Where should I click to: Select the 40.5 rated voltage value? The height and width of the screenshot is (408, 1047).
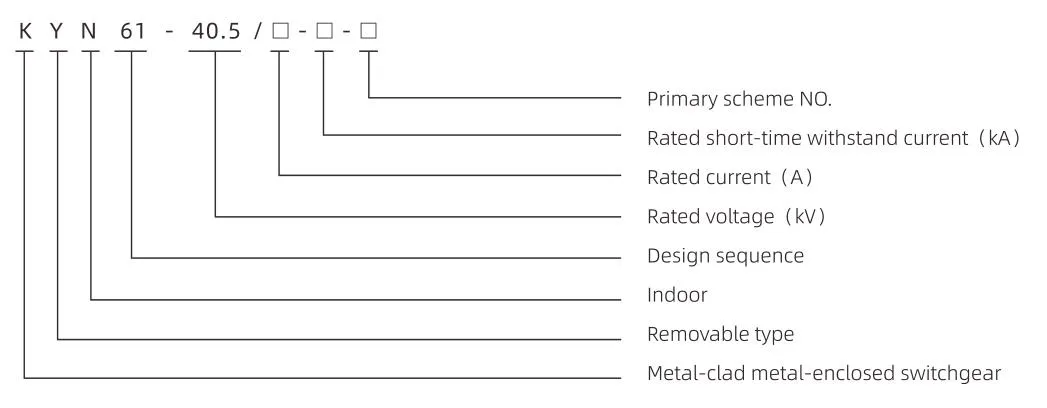click(x=215, y=31)
